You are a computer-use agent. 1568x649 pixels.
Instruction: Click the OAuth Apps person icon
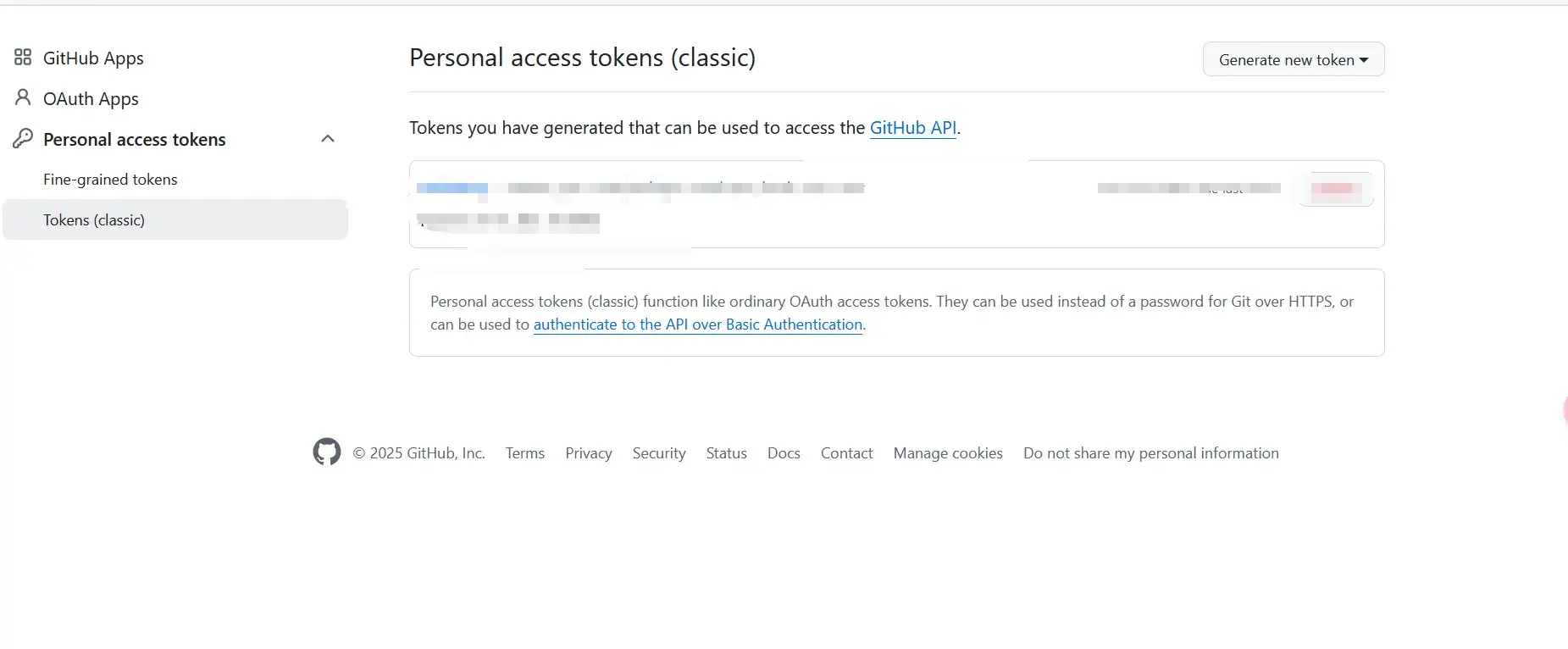pos(23,98)
